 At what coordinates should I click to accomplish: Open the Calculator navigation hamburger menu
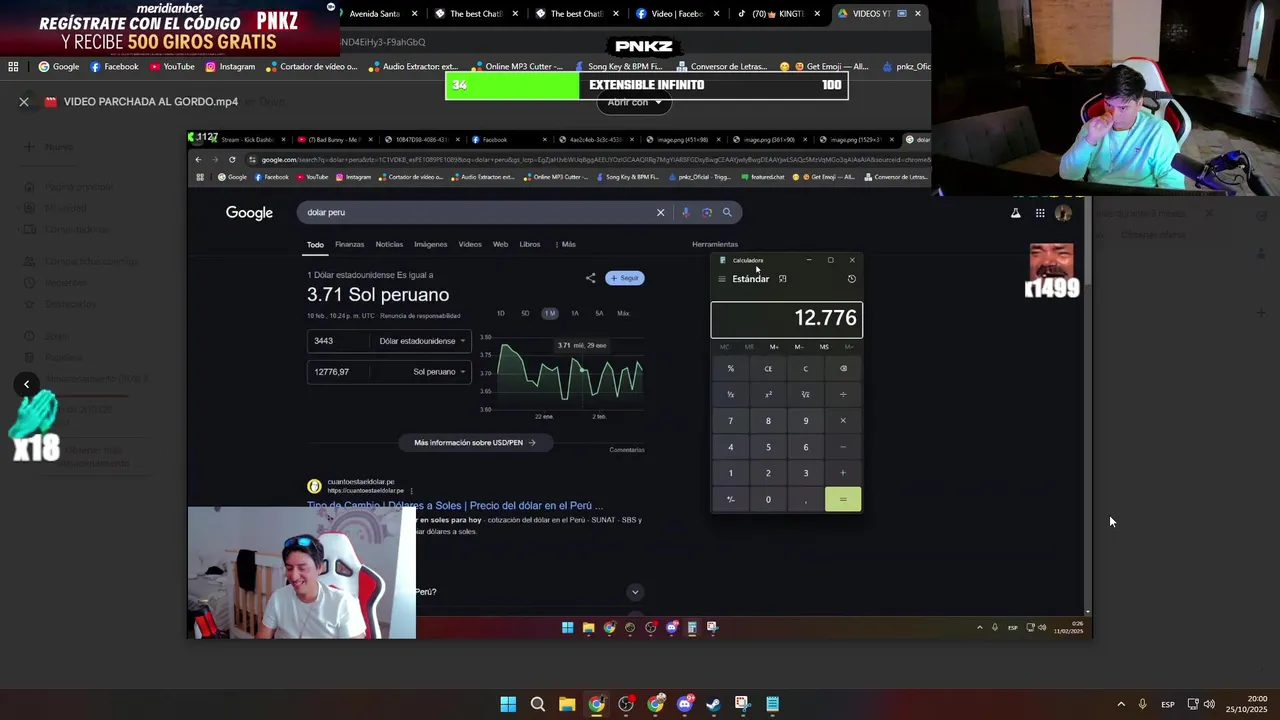point(721,279)
